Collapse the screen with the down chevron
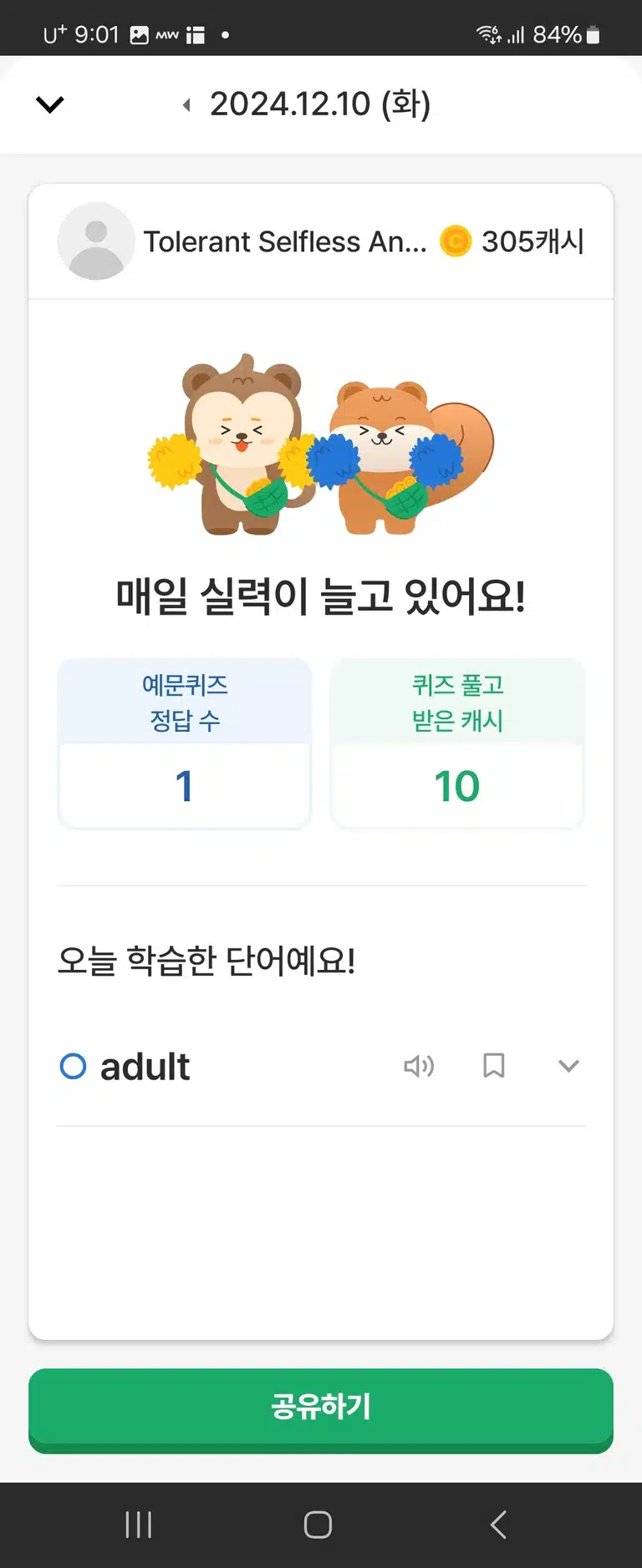Screen dimensions: 642x1568 click(x=50, y=104)
